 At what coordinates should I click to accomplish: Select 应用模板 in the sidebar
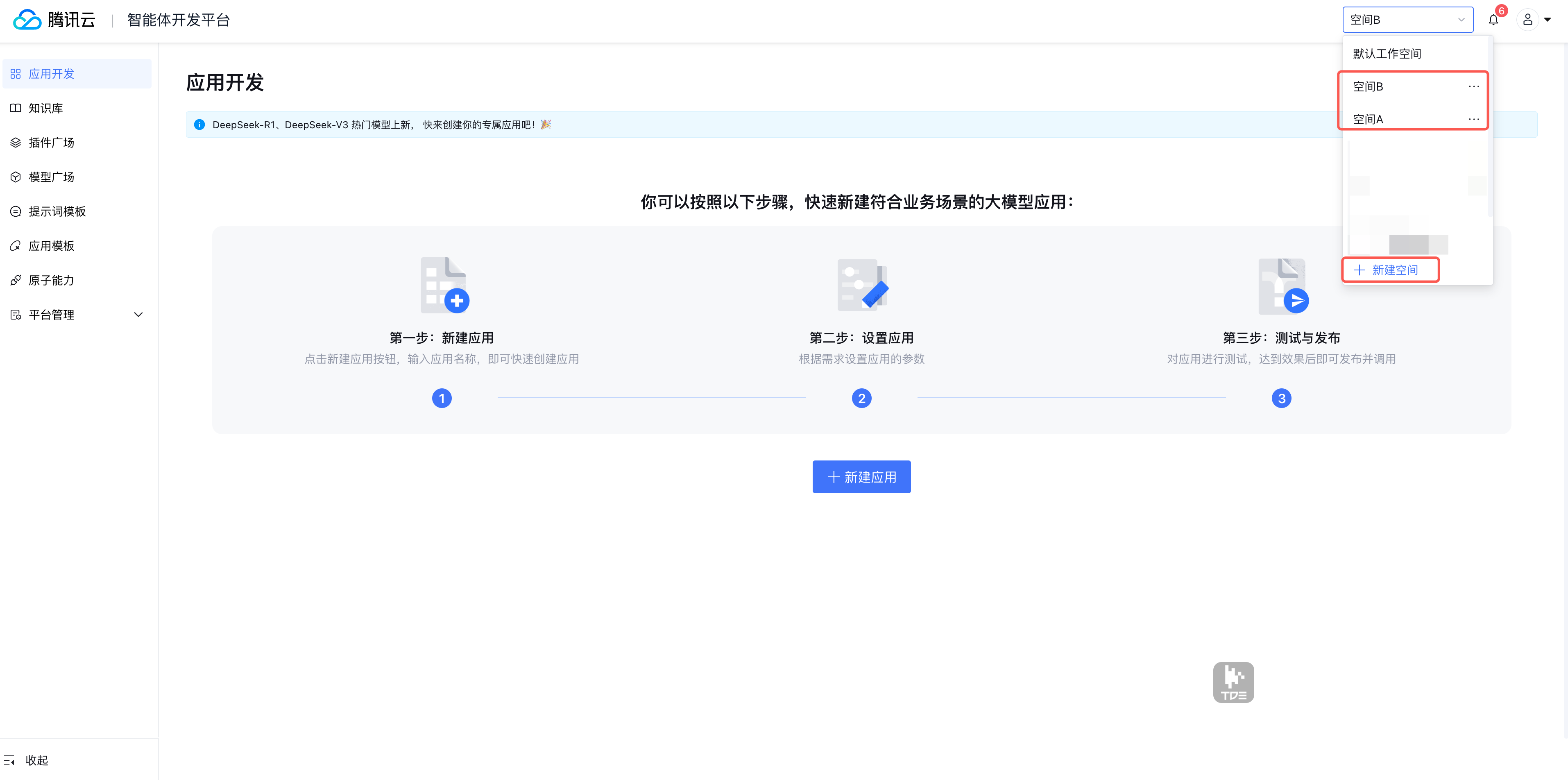pyautogui.click(x=51, y=246)
